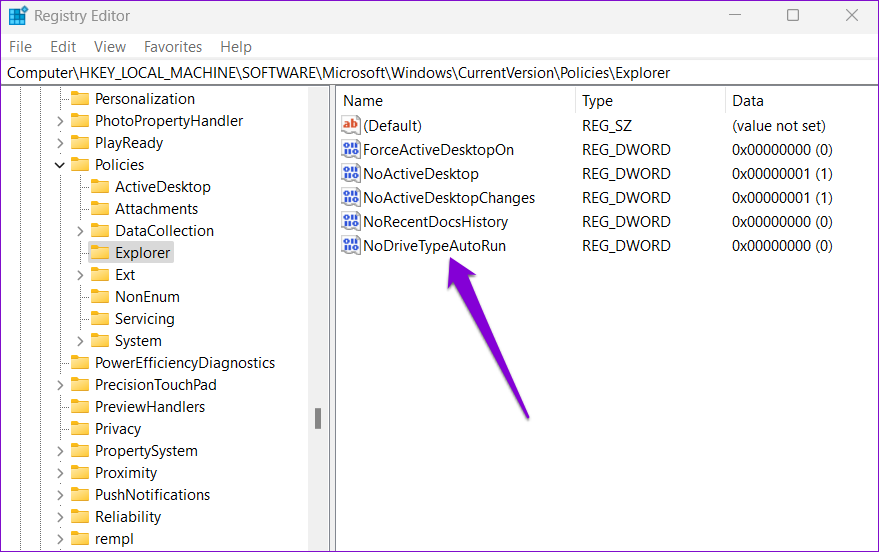Click the System folder icon
879x552 pixels.
point(100,341)
